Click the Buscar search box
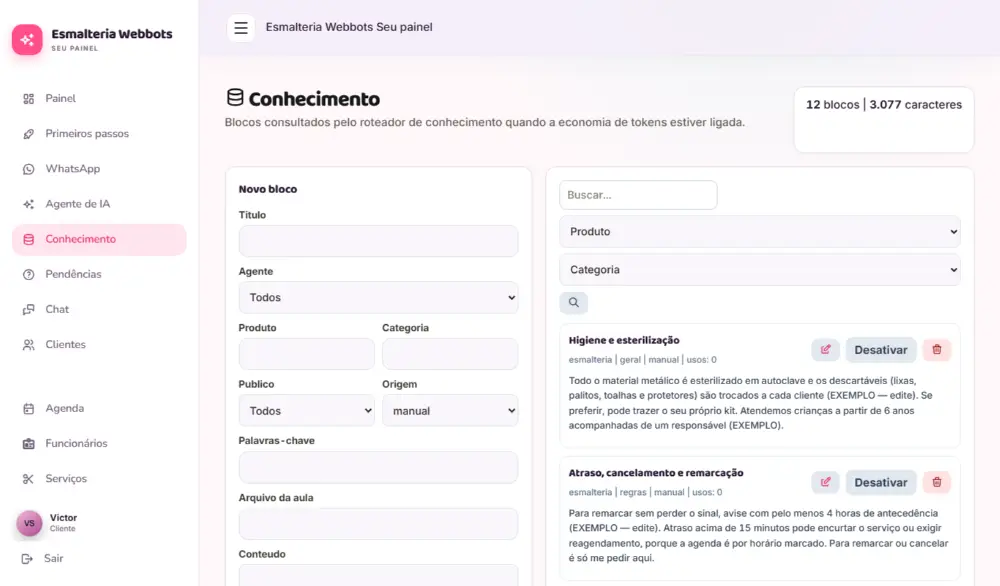This screenshot has width=1000, height=586. 638,195
